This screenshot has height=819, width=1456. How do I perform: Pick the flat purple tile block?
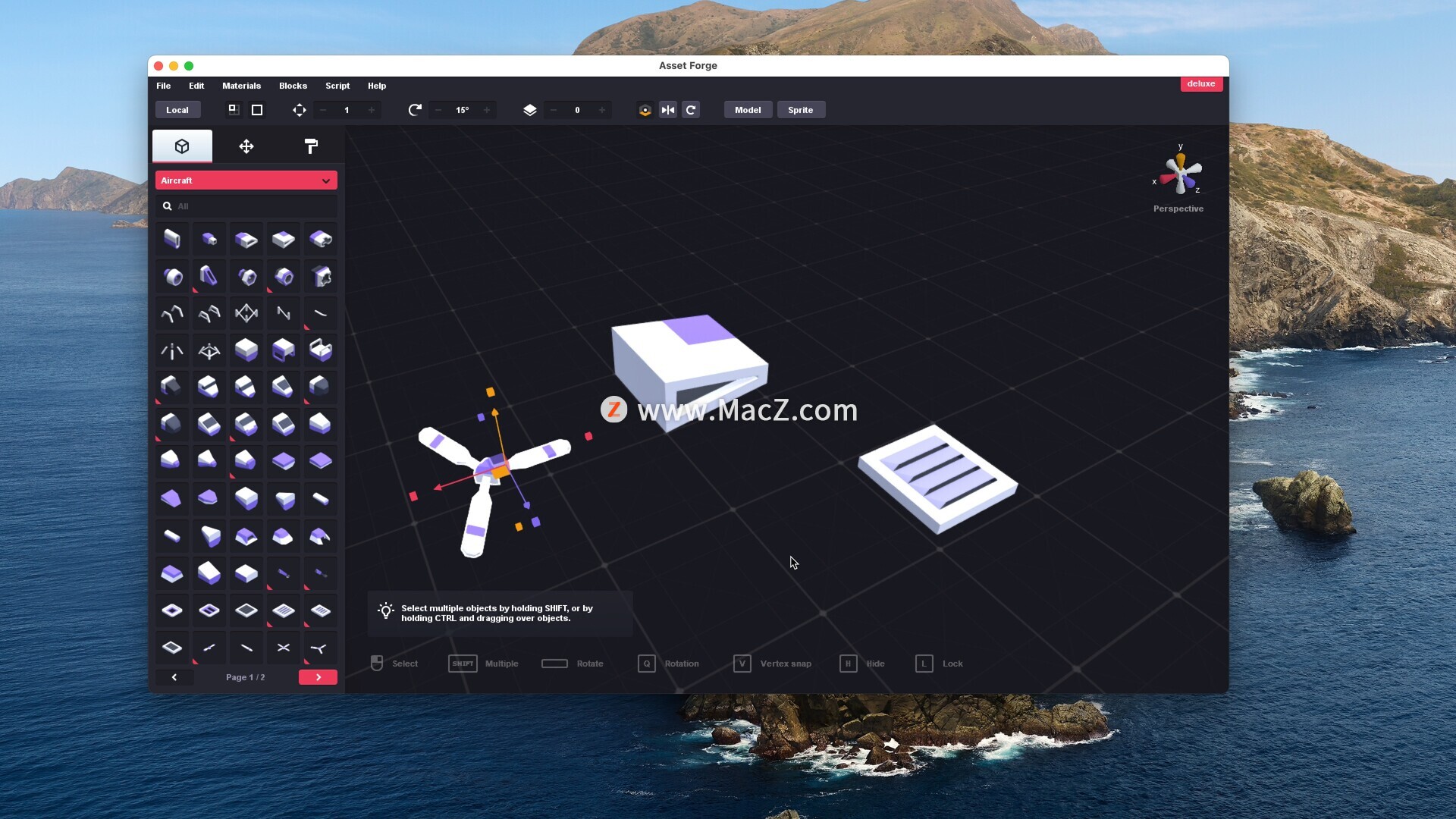[x=320, y=461]
